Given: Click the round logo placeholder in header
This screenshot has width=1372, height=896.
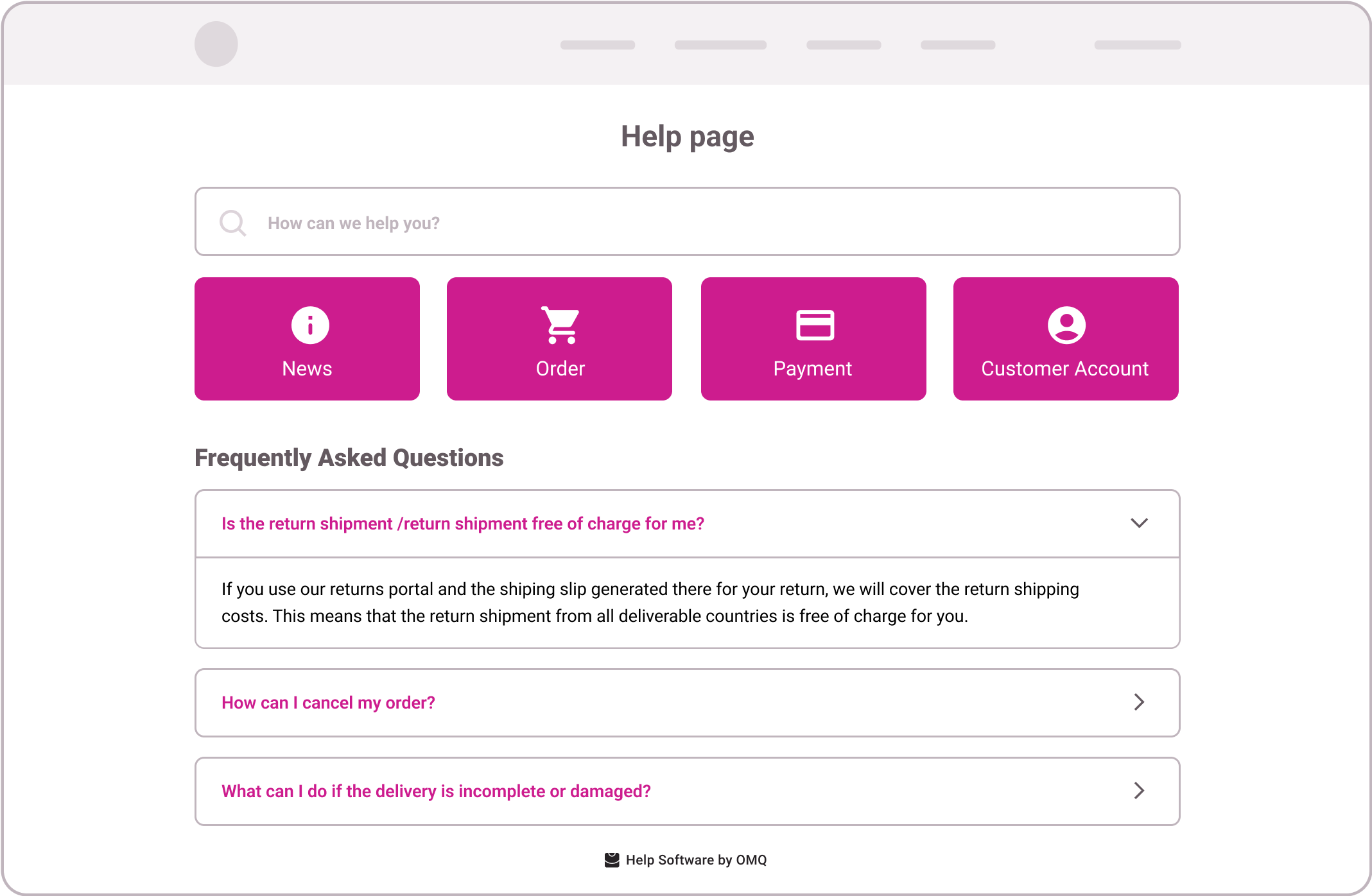Looking at the screenshot, I should pyautogui.click(x=216, y=44).
